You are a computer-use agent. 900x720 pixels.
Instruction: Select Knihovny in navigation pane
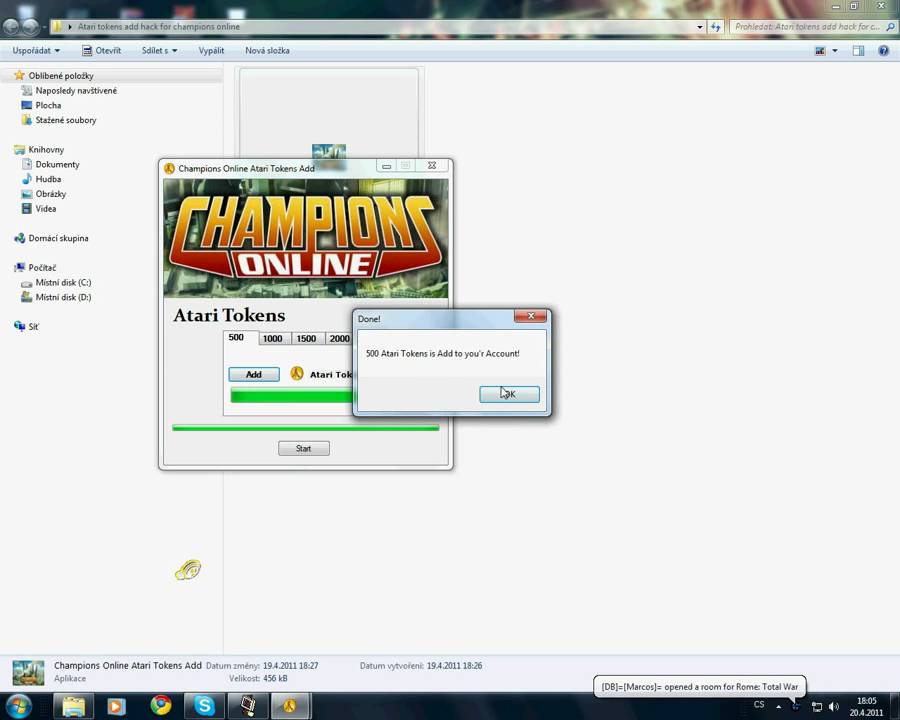coord(46,150)
